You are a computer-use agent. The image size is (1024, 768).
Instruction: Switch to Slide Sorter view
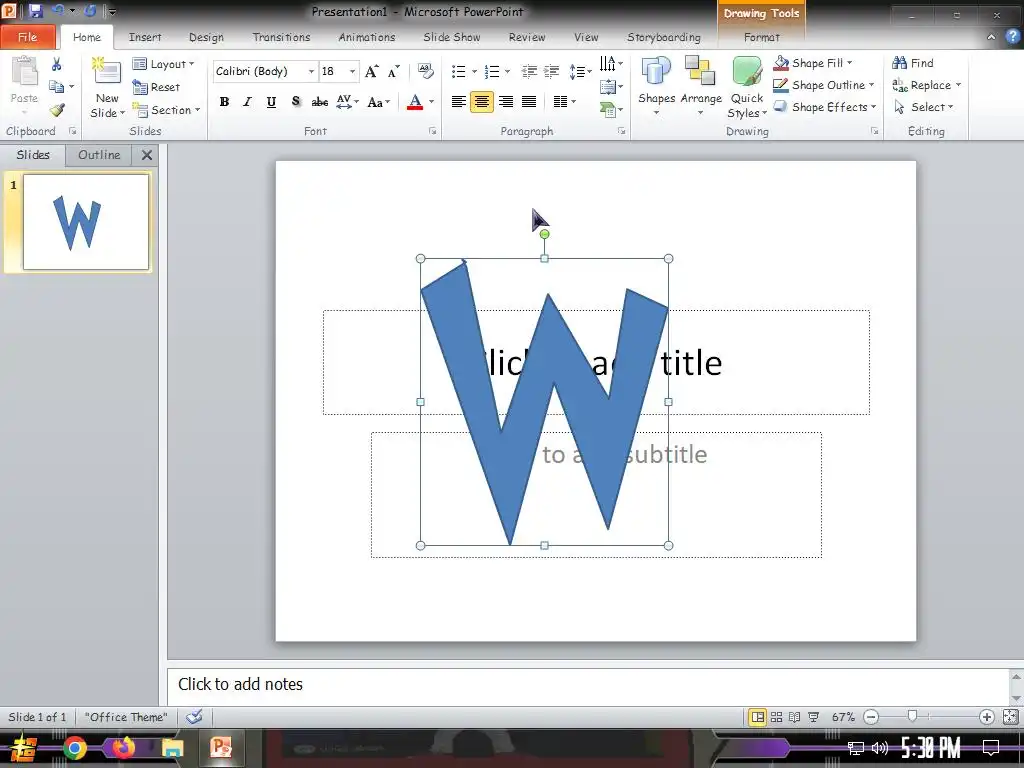(776, 717)
